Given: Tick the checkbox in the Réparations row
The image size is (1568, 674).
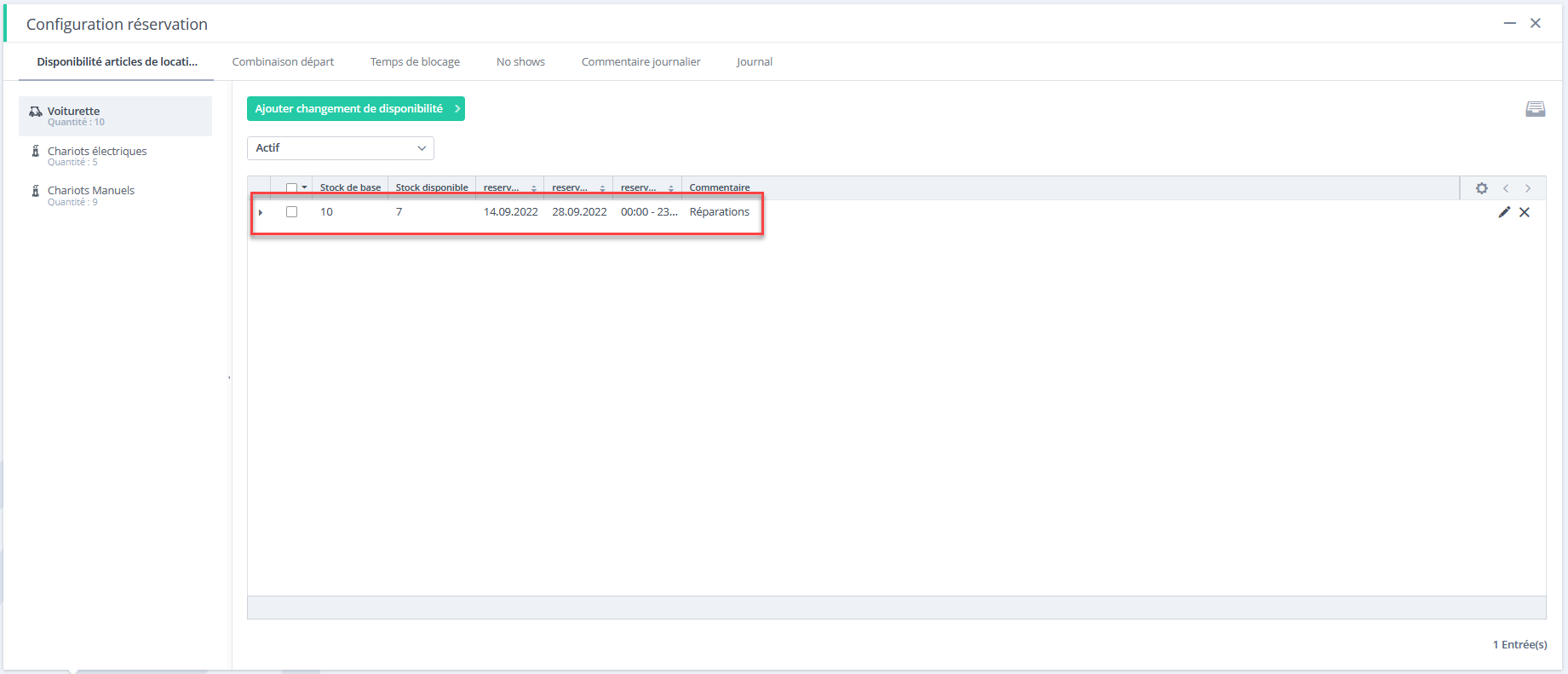Looking at the screenshot, I should (291, 211).
